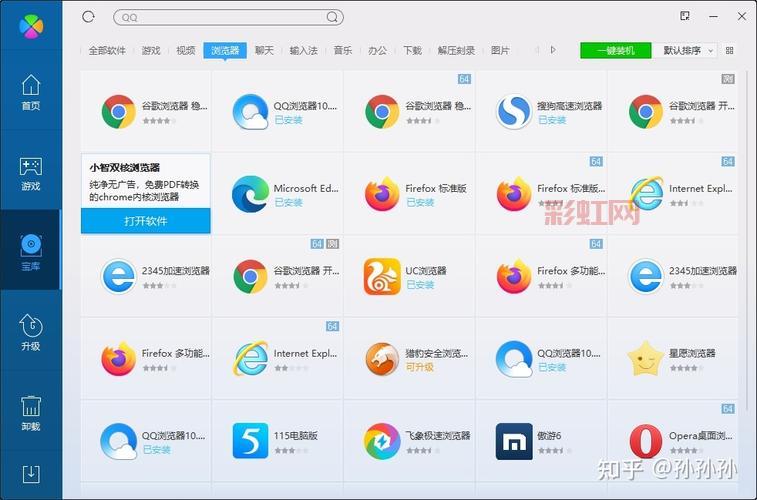Click the star rating under 115电脑版
The width and height of the screenshot is (757, 500).
(x=291, y=451)
